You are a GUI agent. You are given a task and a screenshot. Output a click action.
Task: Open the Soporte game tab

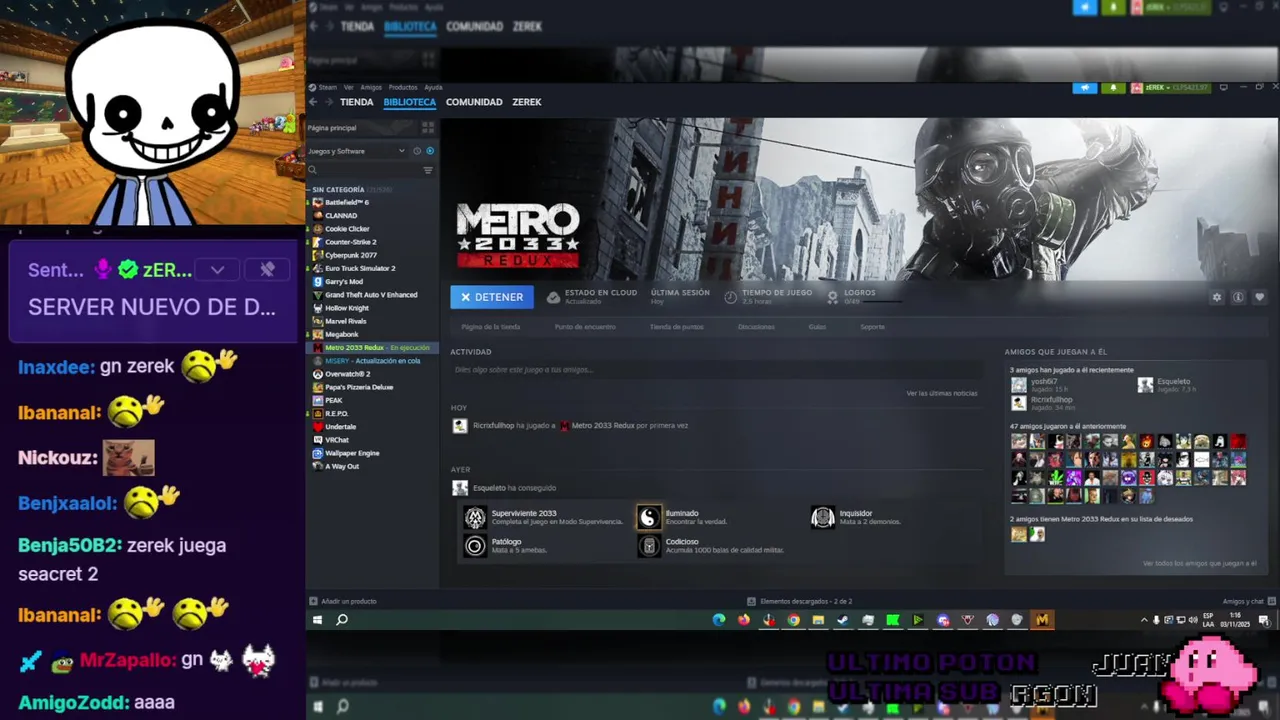coord(872,327)
